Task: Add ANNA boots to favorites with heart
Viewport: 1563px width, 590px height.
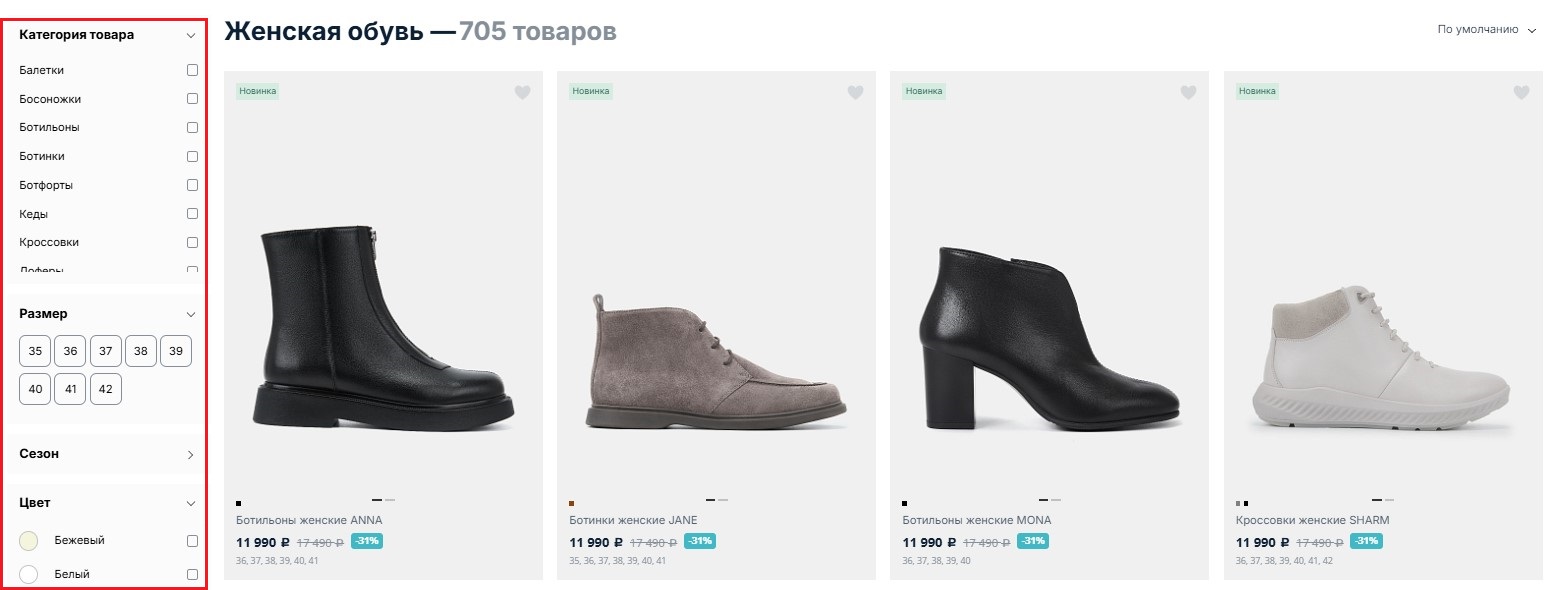Action: pos(522,92)
